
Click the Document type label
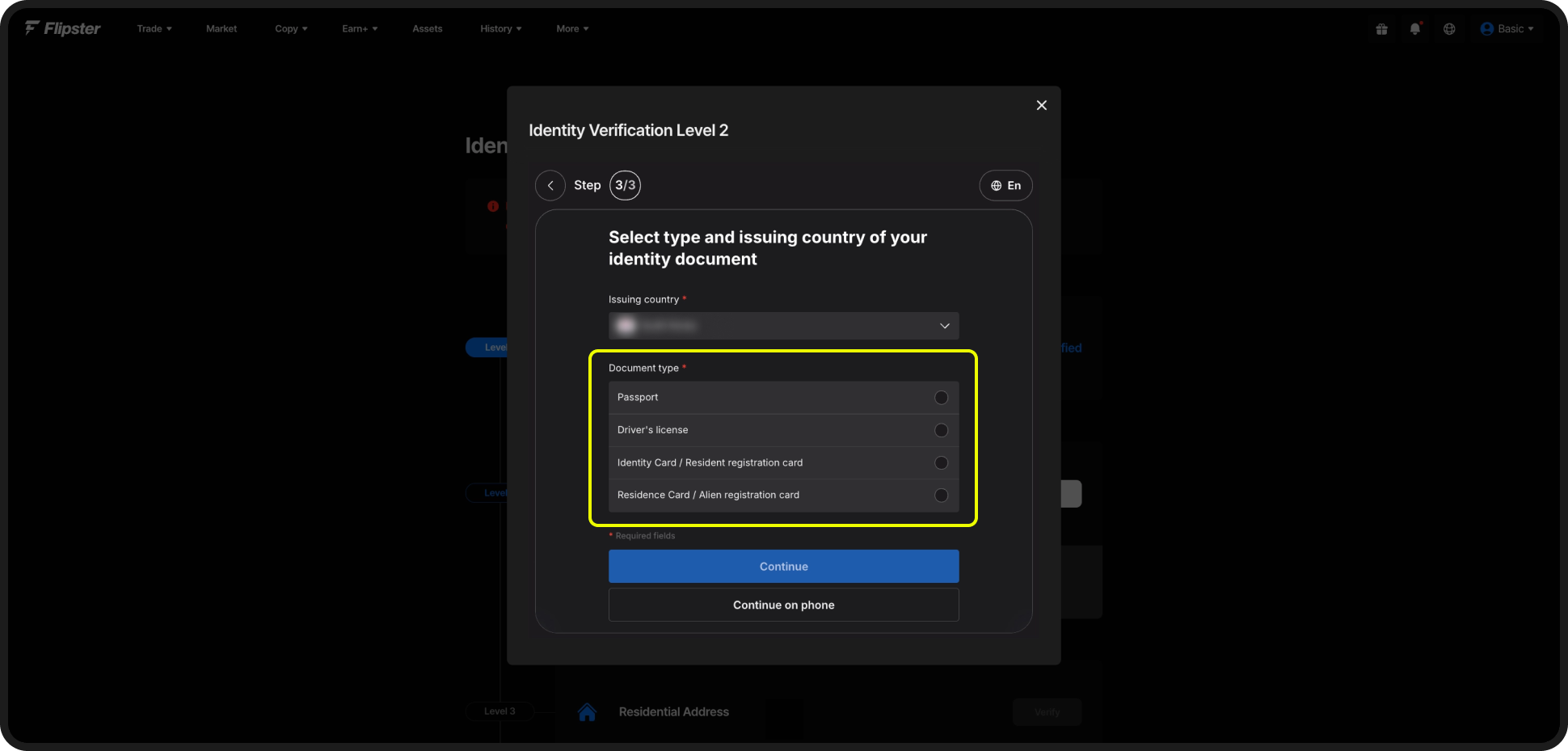643,368
